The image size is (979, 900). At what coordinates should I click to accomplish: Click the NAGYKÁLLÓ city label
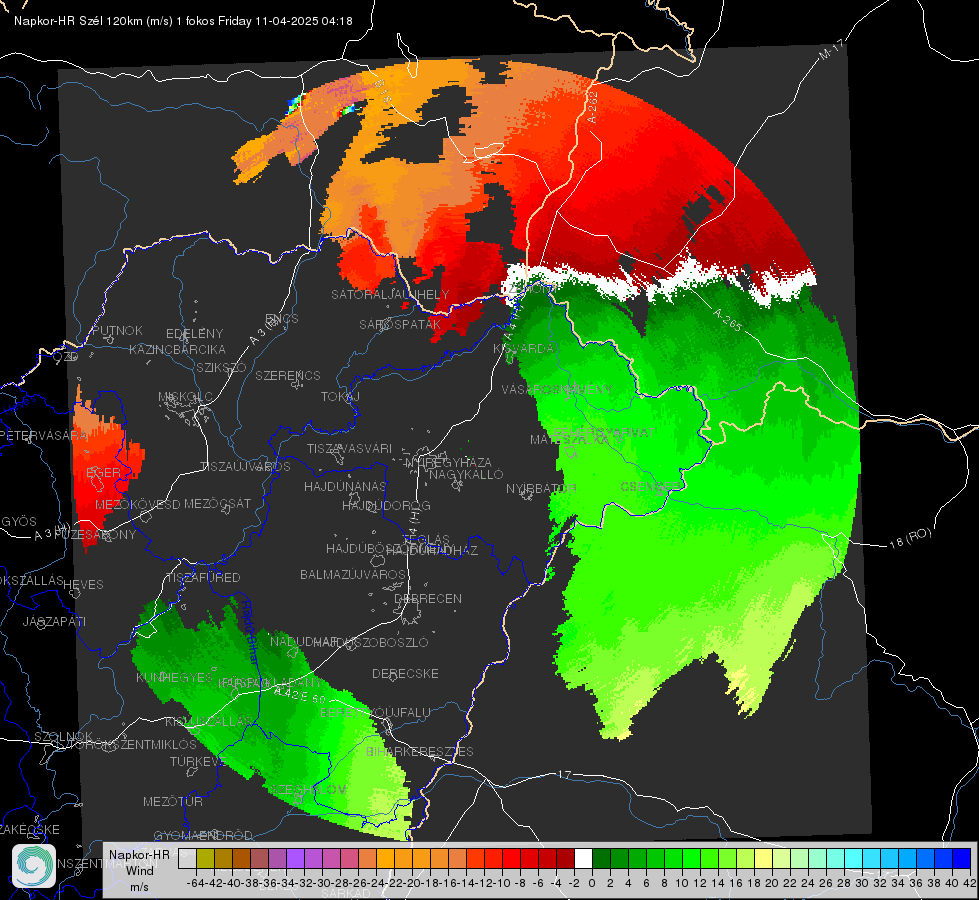tap(466, 475)
